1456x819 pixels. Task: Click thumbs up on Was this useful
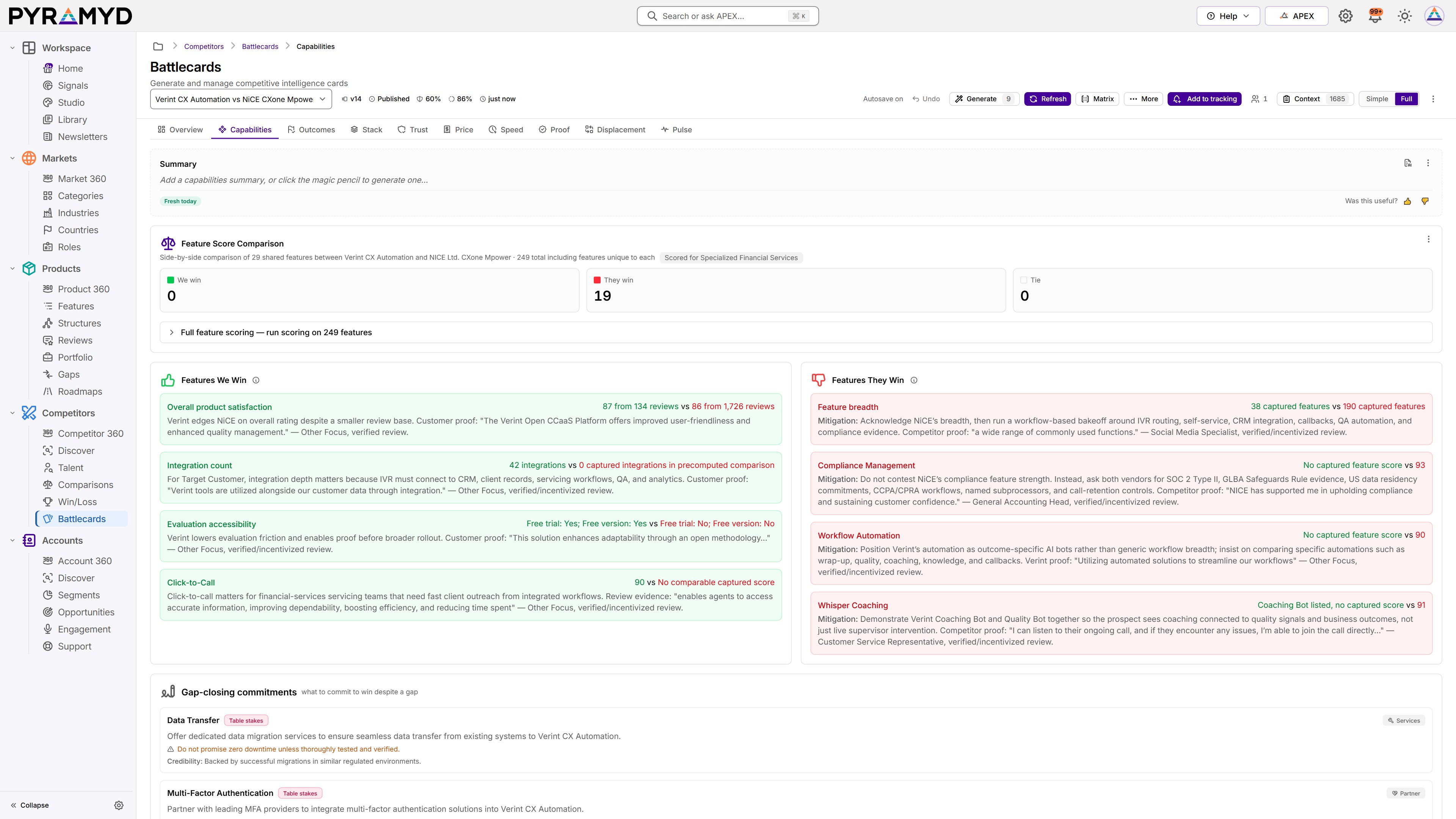tap(1407, 201)
